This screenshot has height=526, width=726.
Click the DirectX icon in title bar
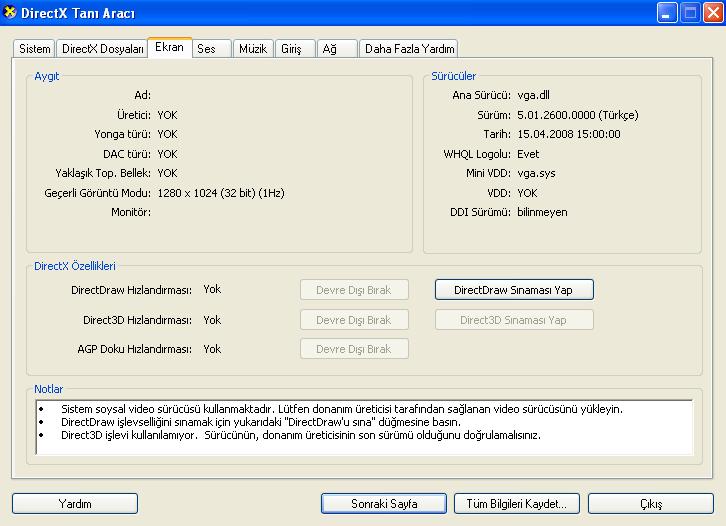[9, 12]
